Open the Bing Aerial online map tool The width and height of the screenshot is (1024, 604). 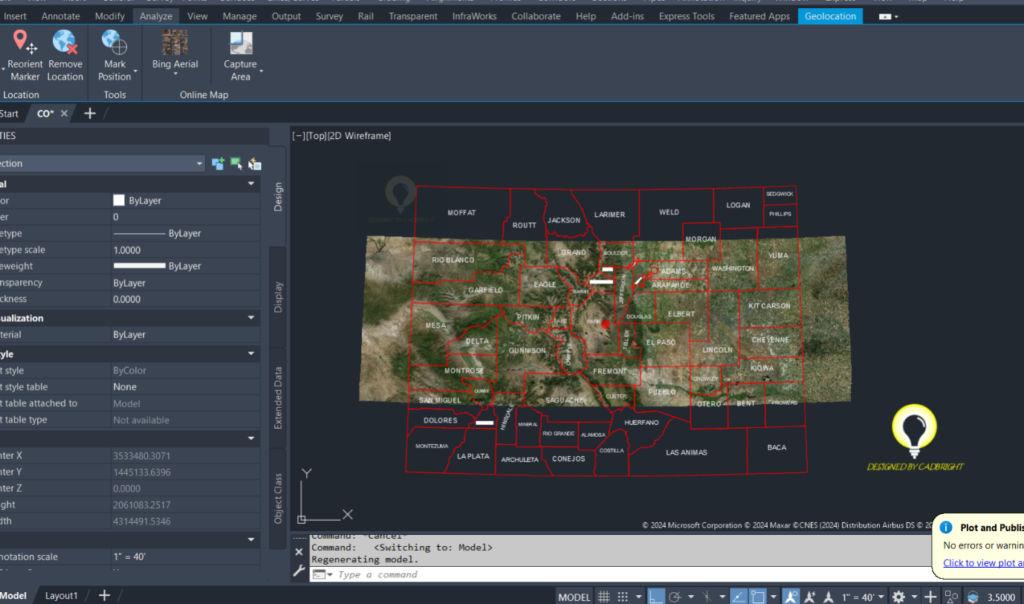[174, 50]
